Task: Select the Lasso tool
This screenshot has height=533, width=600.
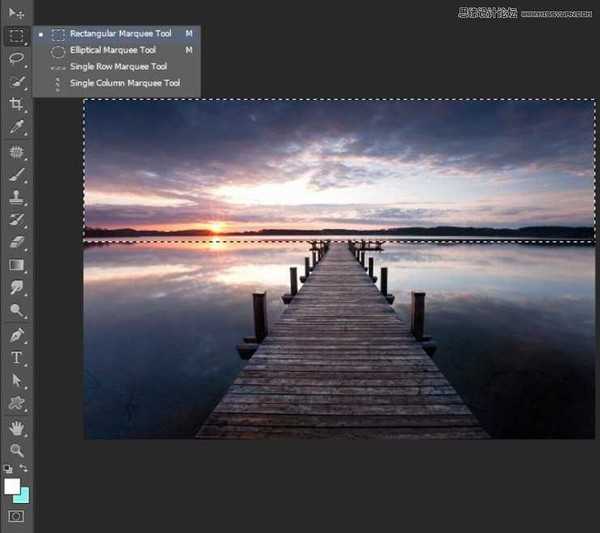Action: tap(16, 58)
